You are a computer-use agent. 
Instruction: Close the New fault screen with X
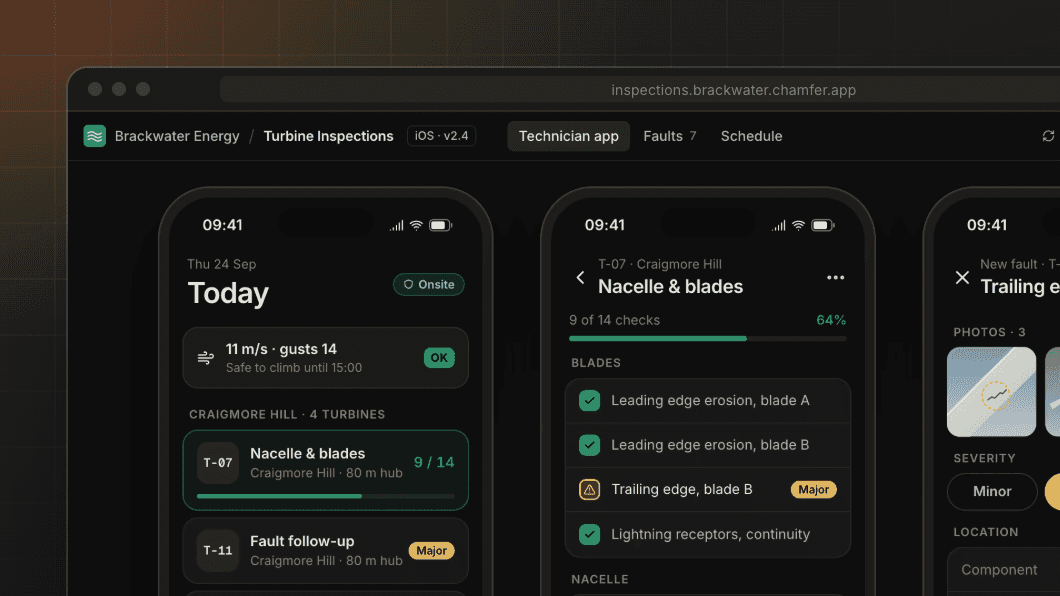tap(962, 277)
